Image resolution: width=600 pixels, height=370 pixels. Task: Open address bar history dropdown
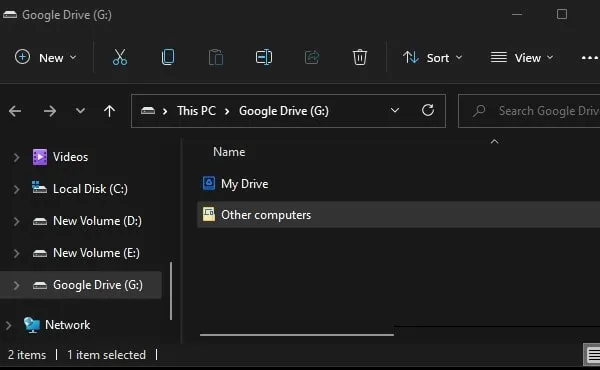click(x=395, y=111)
